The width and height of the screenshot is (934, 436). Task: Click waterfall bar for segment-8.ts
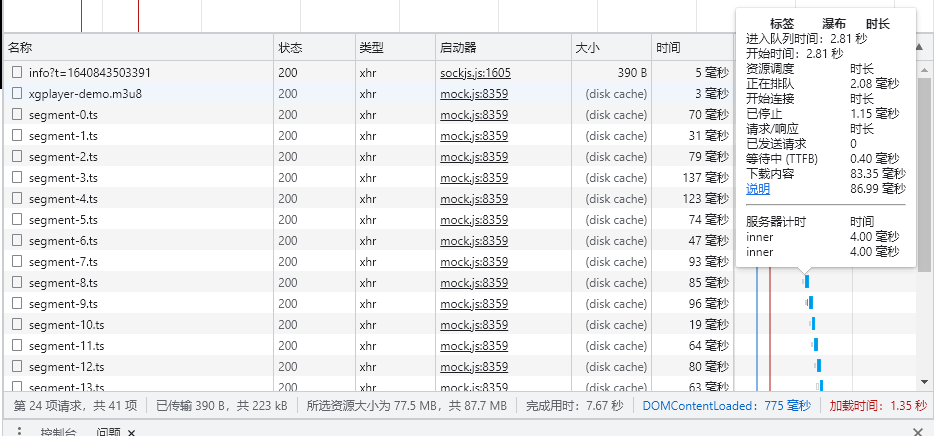[x=807, y=282]
